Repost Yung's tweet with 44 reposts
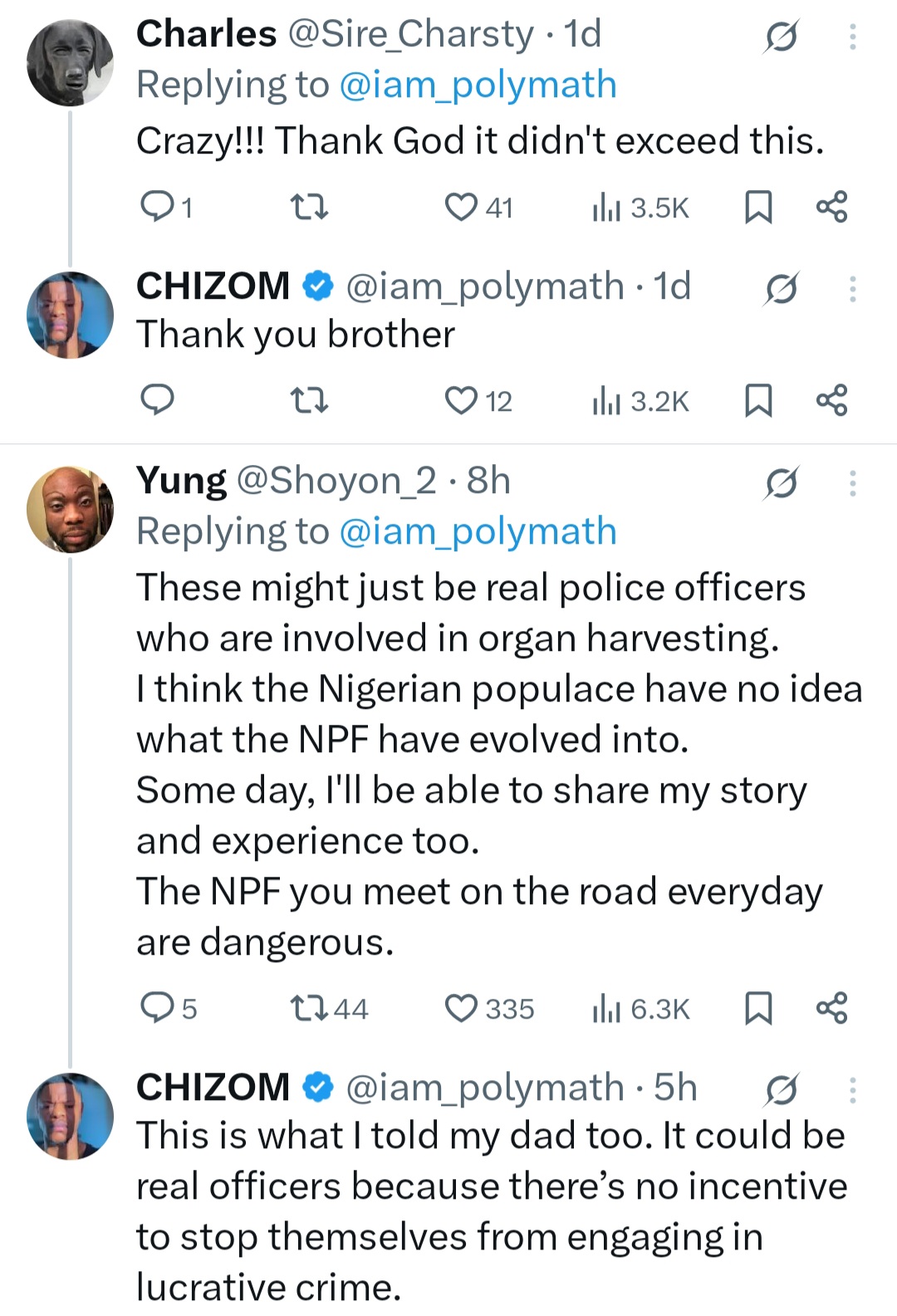The height and width of the screenshot is (1316, 897). pos(307,1009)
